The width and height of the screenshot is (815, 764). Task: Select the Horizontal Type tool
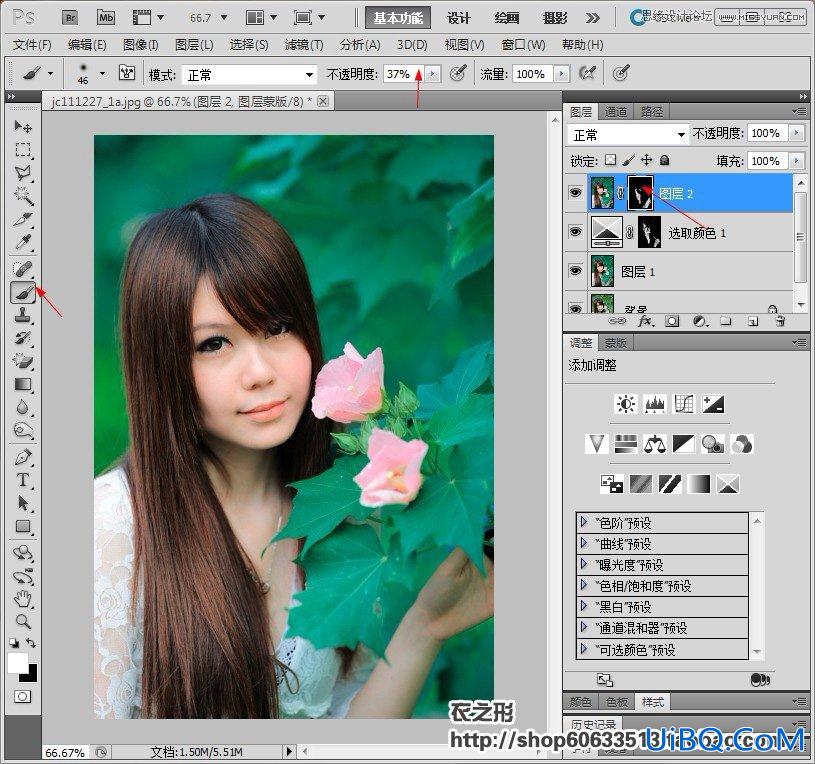click(x=22, y=480)
